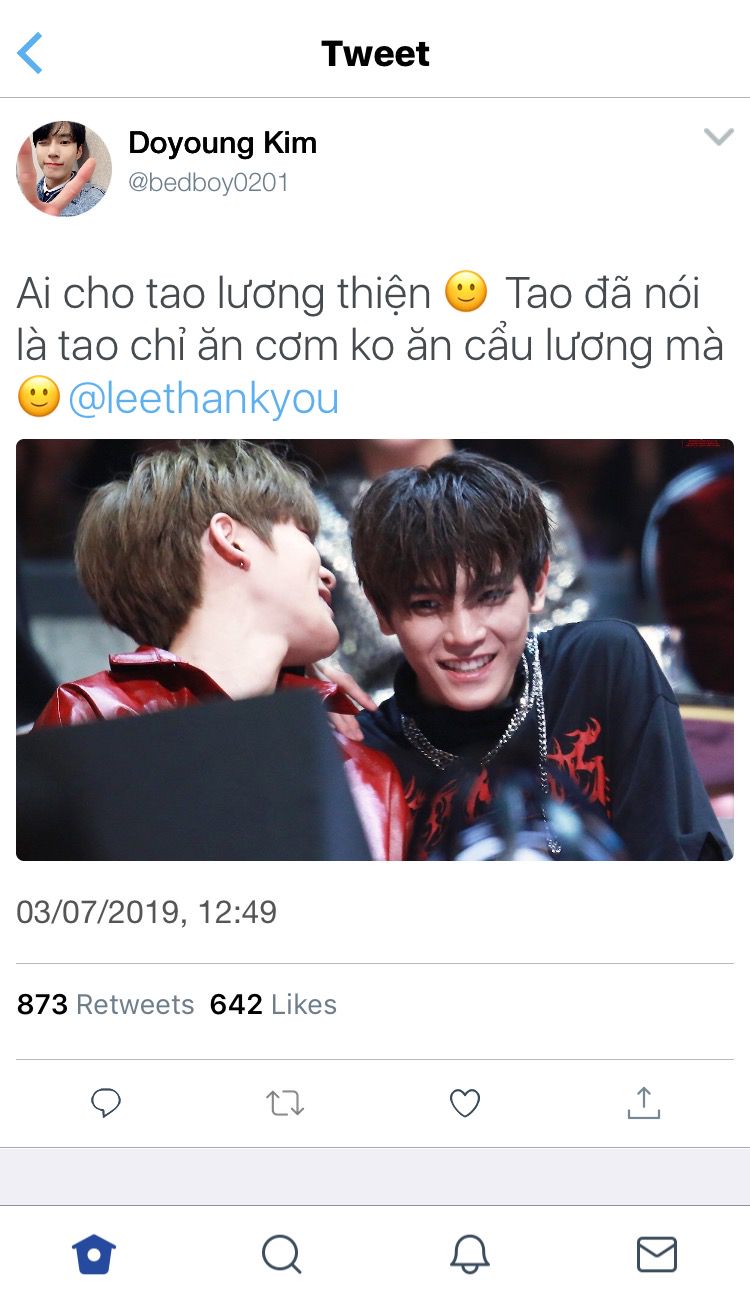This screenshot has height=1302, width=750.
Task: Retweet this tweet
Action: (285, 1103)
